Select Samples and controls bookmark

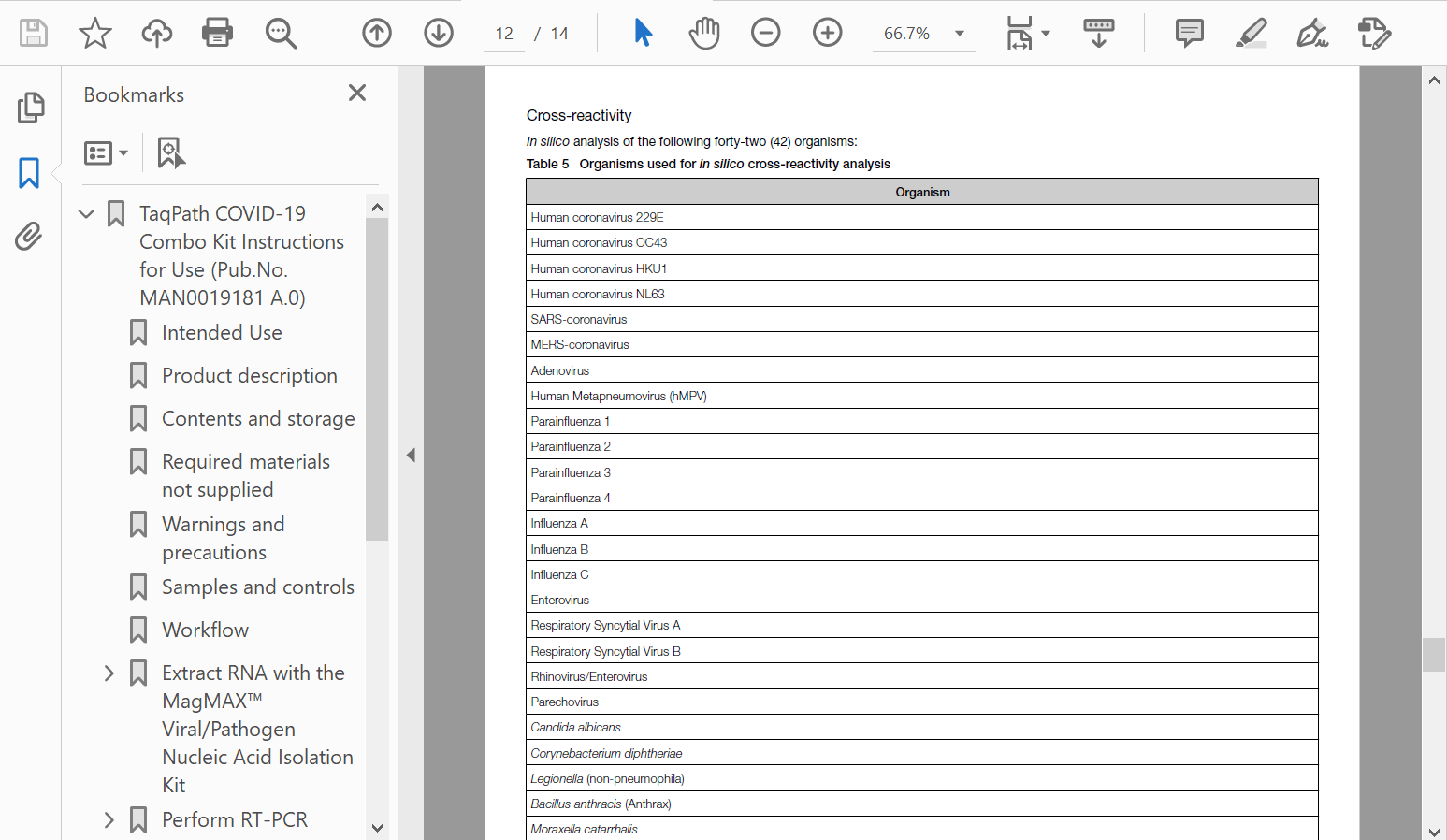258,587
